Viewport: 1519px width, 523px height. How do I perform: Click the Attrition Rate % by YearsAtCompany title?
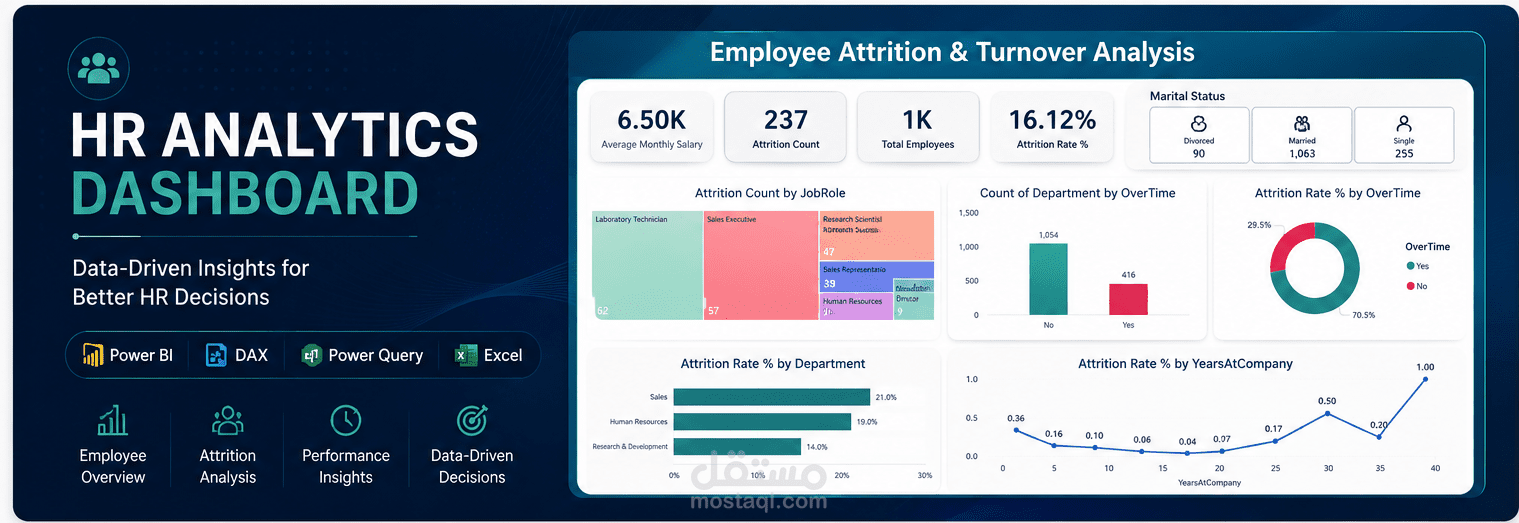(1185, 364)
